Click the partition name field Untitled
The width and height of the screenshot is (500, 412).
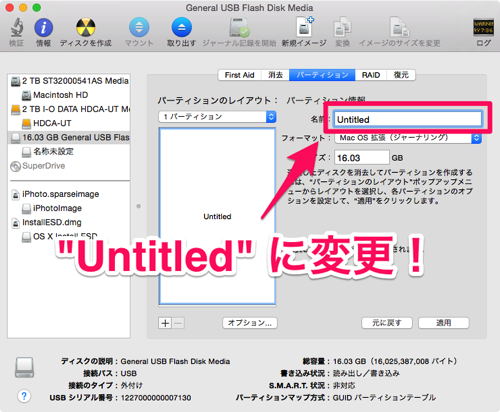coord(408,119)
